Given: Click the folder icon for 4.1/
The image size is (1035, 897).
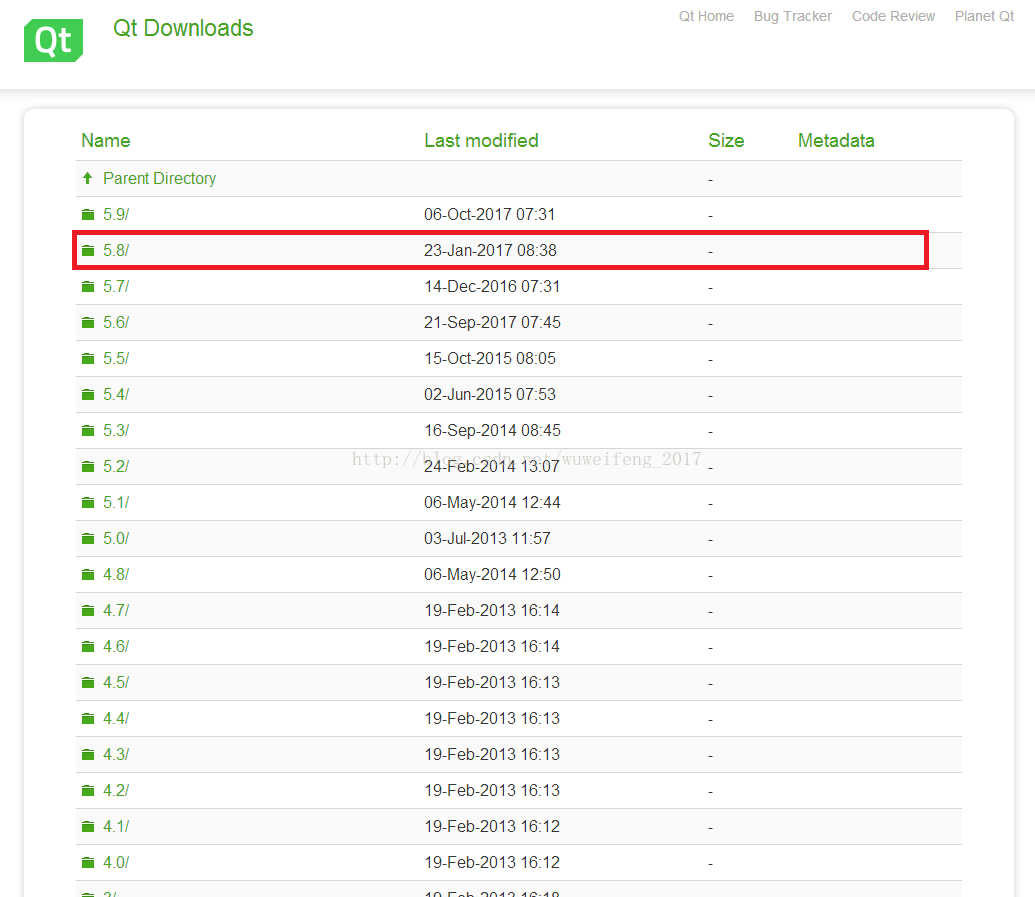Looking at the screenshot, I should [88, 826].
